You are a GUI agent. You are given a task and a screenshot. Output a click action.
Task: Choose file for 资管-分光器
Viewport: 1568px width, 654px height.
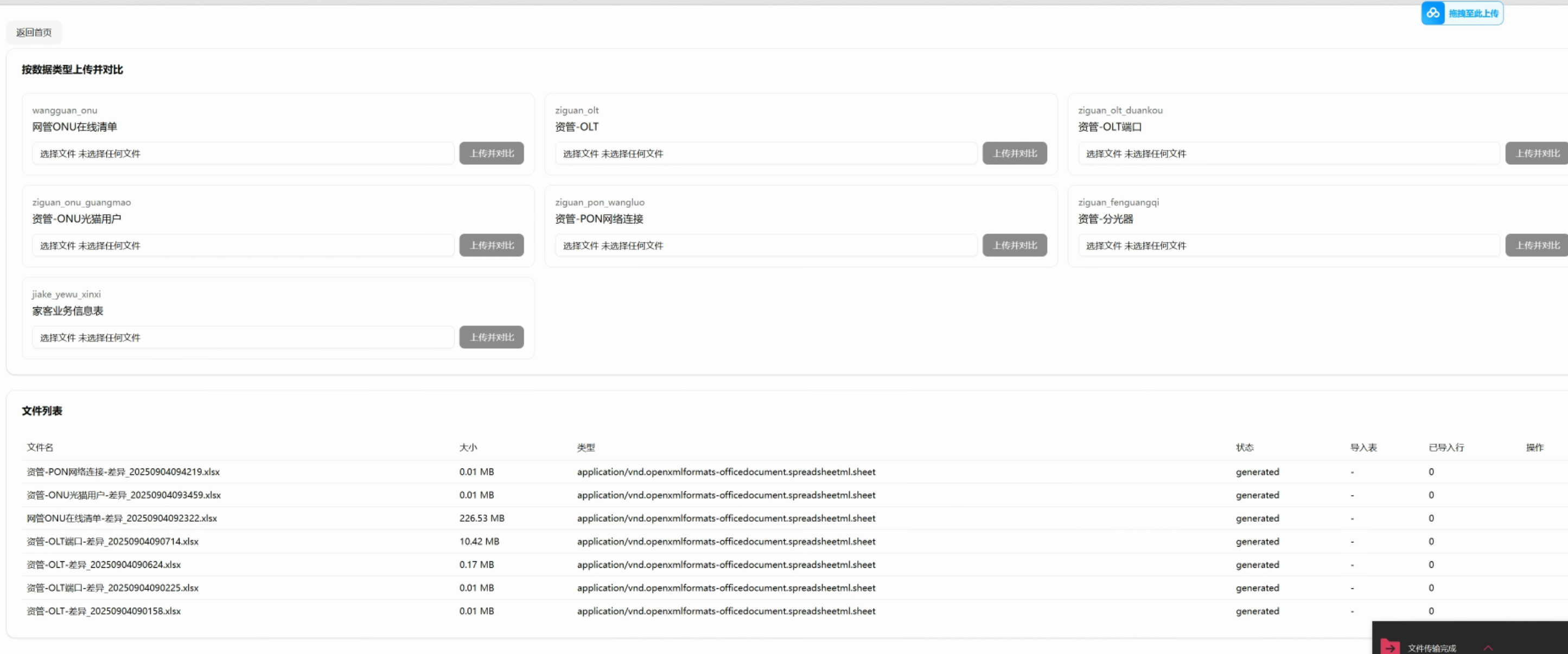1104,245
